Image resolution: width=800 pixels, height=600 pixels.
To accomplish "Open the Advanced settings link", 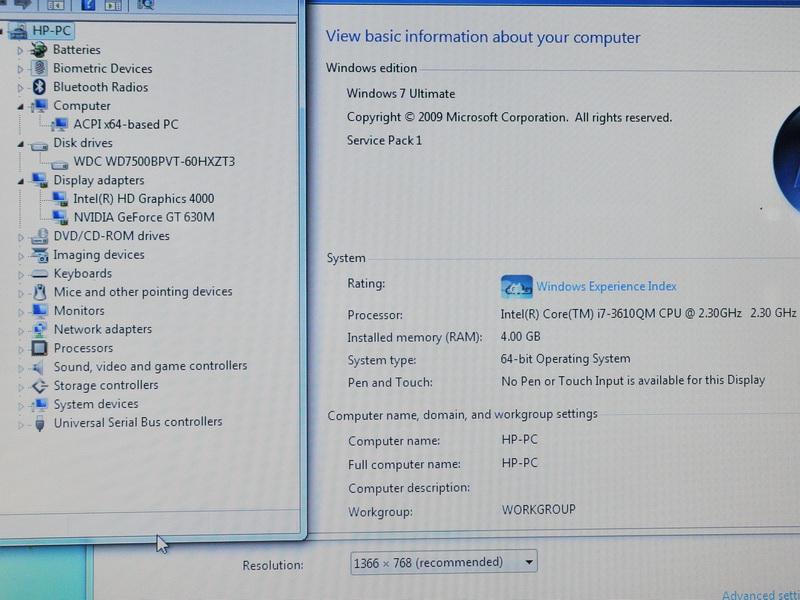I will pos(761,594).
